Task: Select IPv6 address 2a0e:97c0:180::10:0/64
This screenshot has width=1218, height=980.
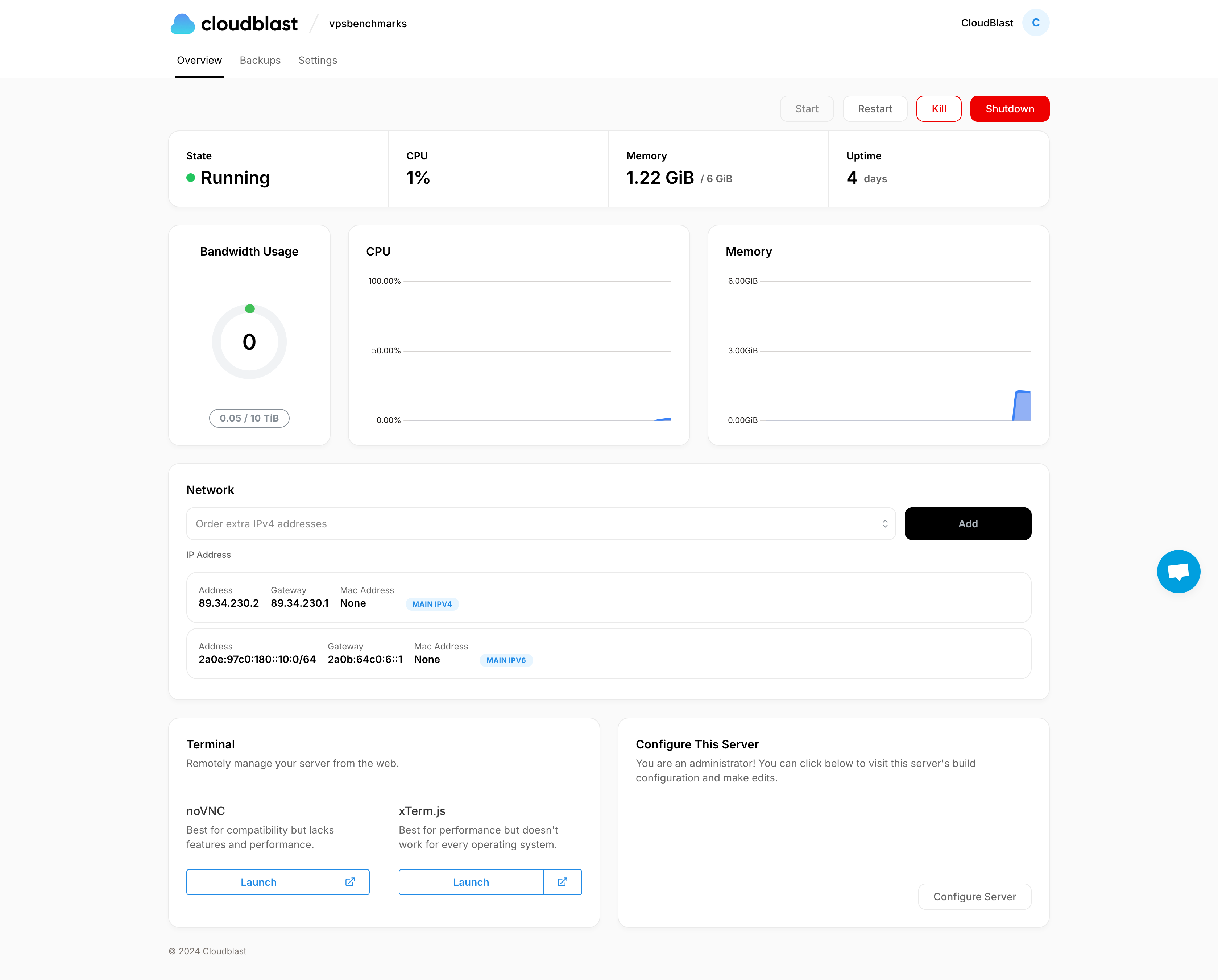Action: click(257, 659)
